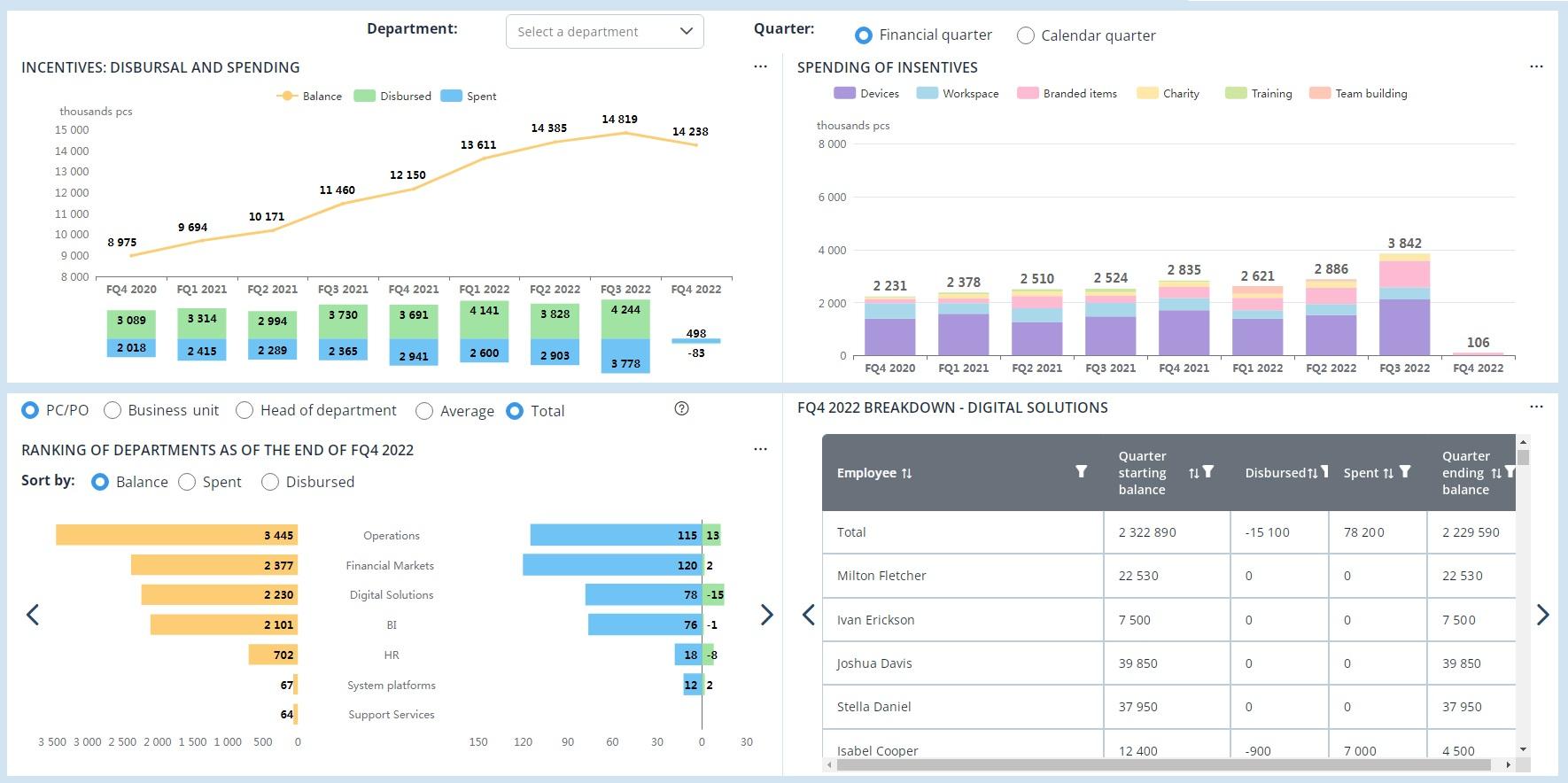Open help icon beside Total option
Image resolution: width=1568 pixels, height=783 pixels.
pos(681,408)
